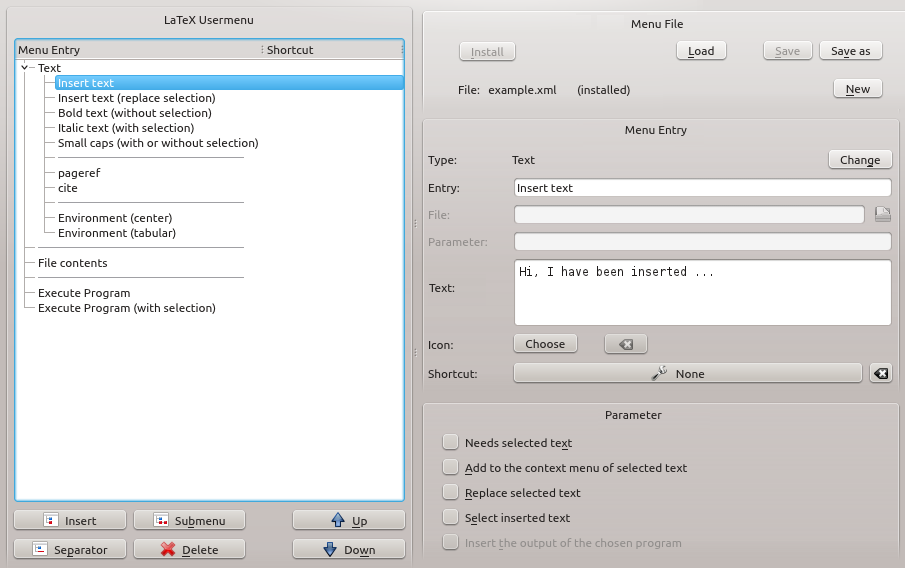905x568 pixels.
Task: Select the 'cite' entry
Action: [68, 188]
